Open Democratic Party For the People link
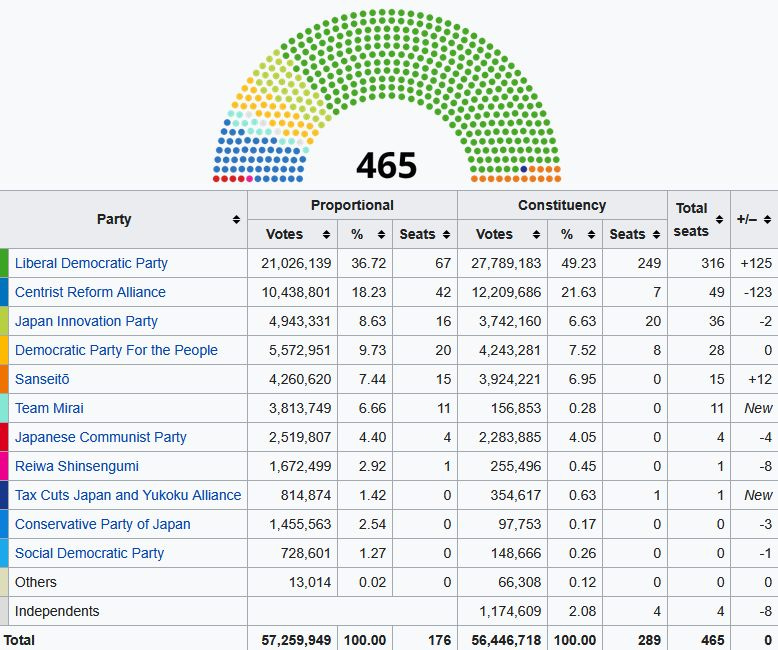 tap(116, 350)
